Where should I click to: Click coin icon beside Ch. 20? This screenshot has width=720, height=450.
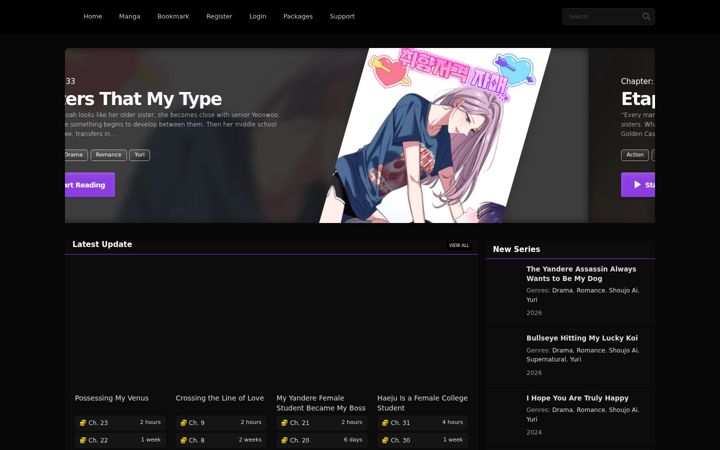284,440
